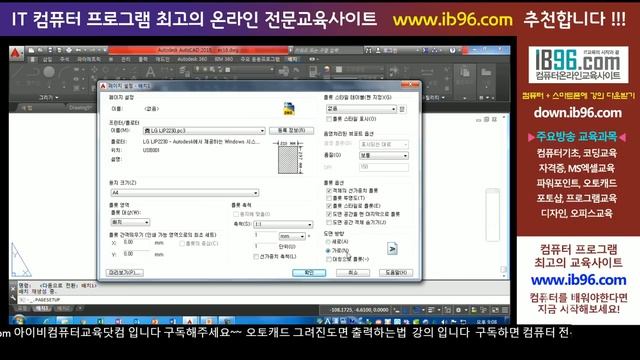The image size is (640, 360).
Task: Enable 플롯 투명도(T) checkbox
Action: [x=329, y=198]
